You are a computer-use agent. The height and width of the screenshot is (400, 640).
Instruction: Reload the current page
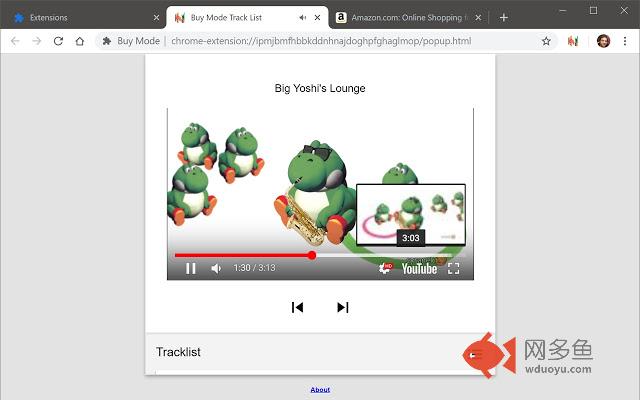[x=58, y=41]
